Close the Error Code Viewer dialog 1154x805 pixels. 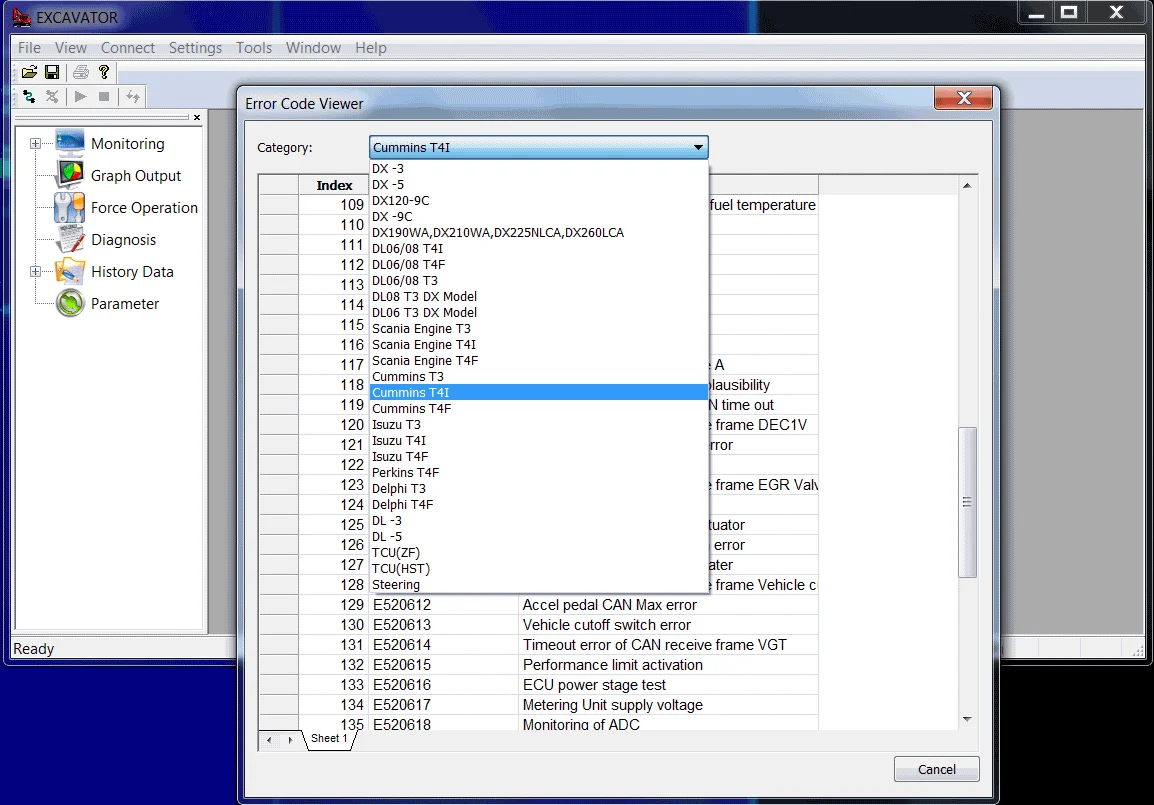click(x=964, y=98)
